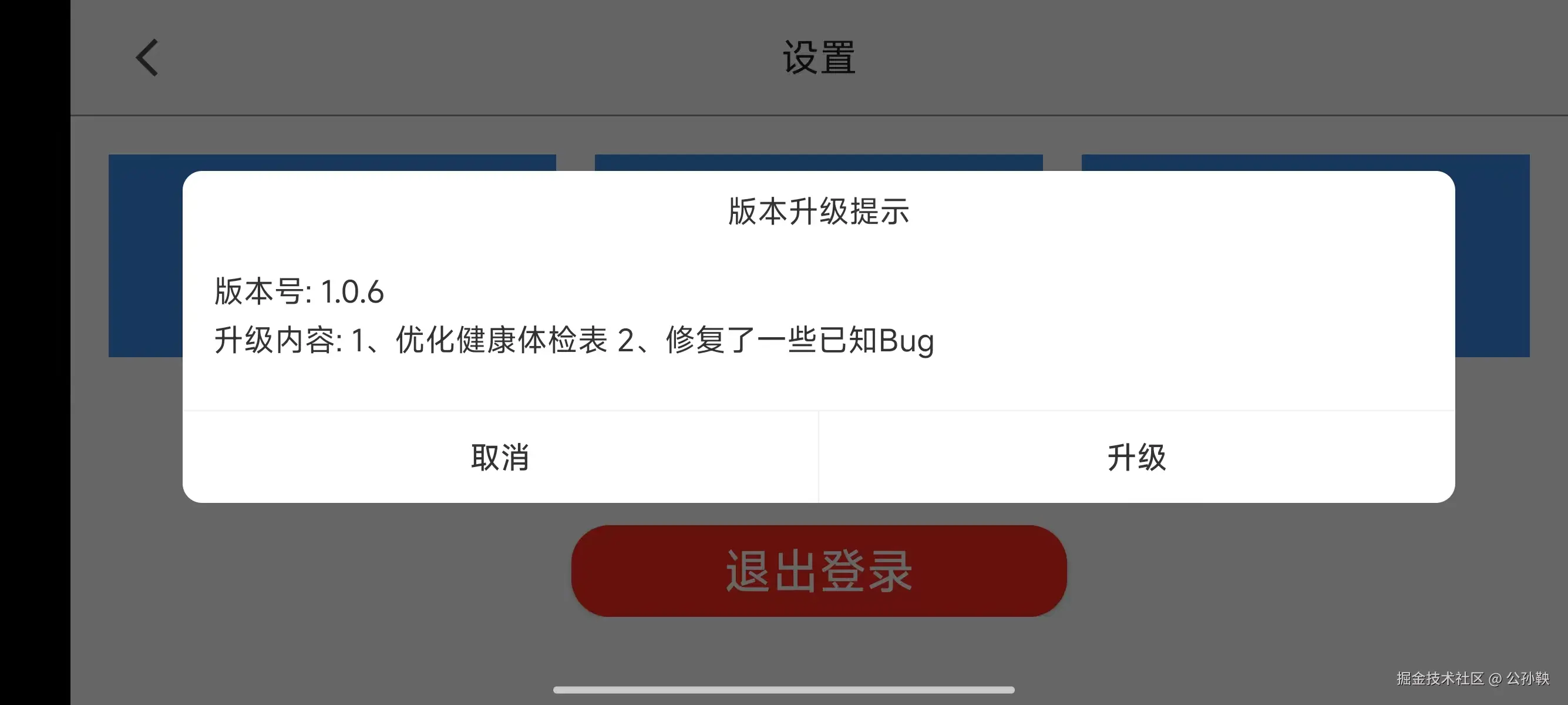Click the word Bug in upgrade notes

[x=906, y=341]
